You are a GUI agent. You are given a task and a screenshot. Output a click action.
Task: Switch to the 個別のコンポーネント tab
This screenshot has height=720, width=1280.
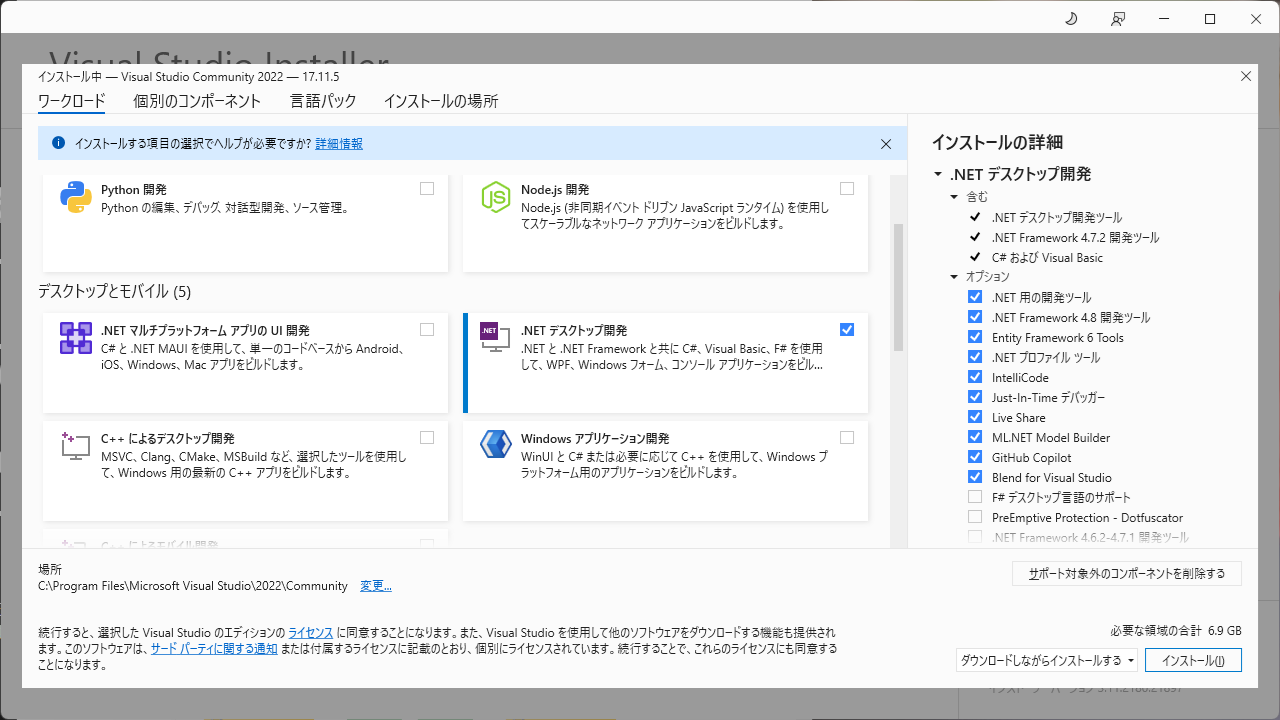click(197, 101)
